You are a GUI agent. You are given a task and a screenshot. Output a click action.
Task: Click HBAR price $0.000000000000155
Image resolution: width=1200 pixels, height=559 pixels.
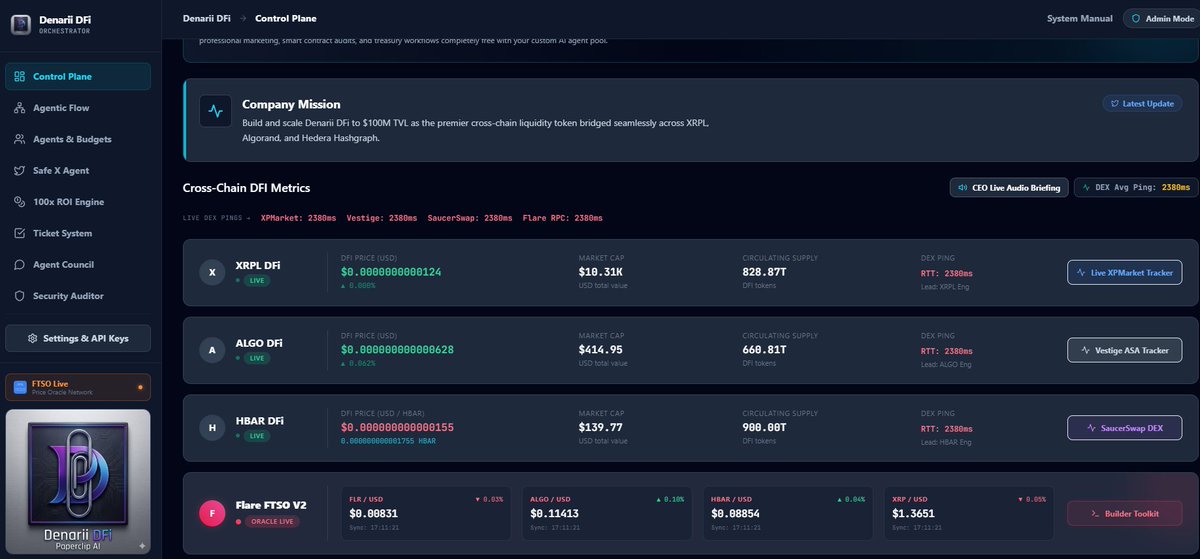(x=398, y=427)
